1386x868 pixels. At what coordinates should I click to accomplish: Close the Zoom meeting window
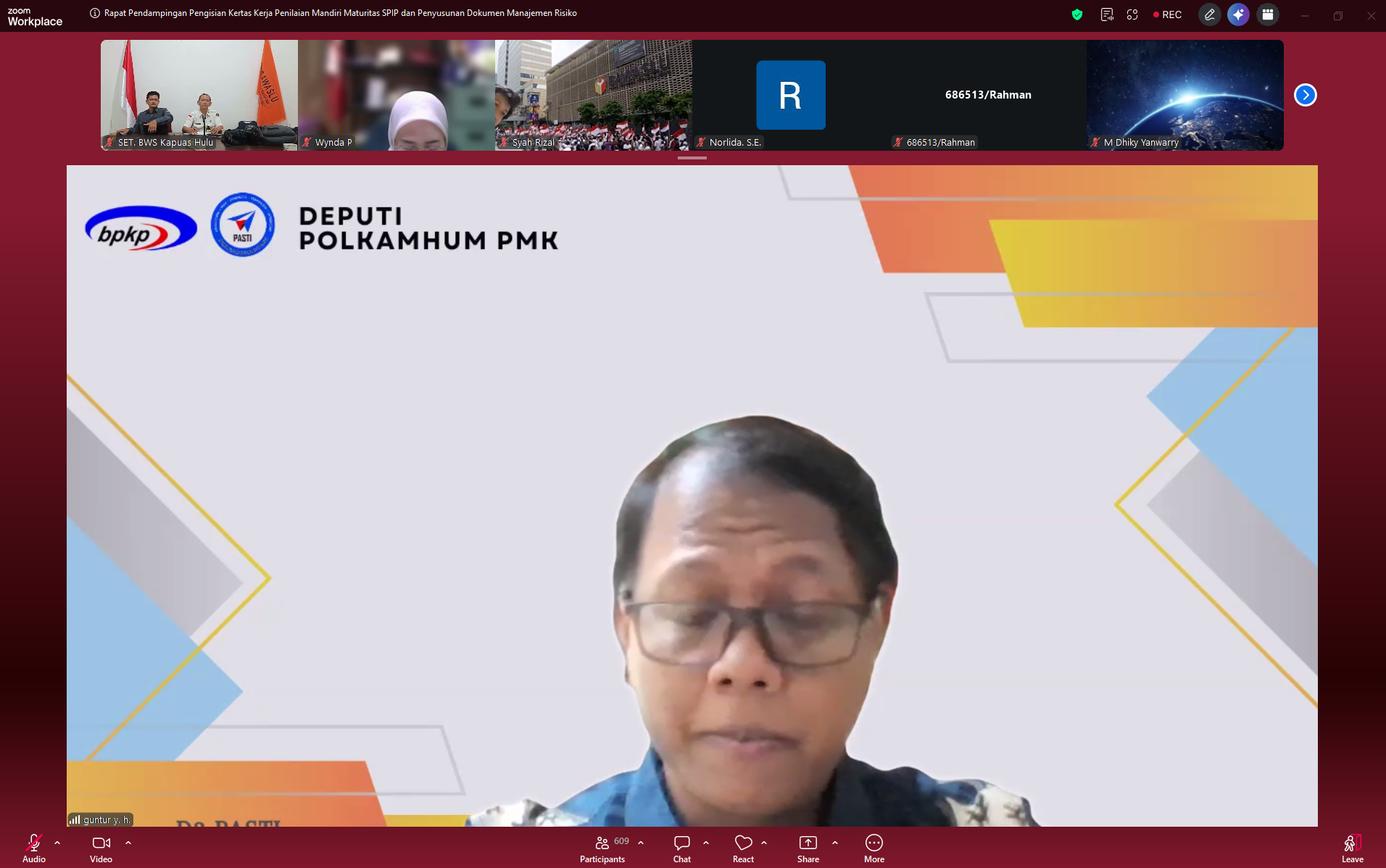[x=1371, y=15]
